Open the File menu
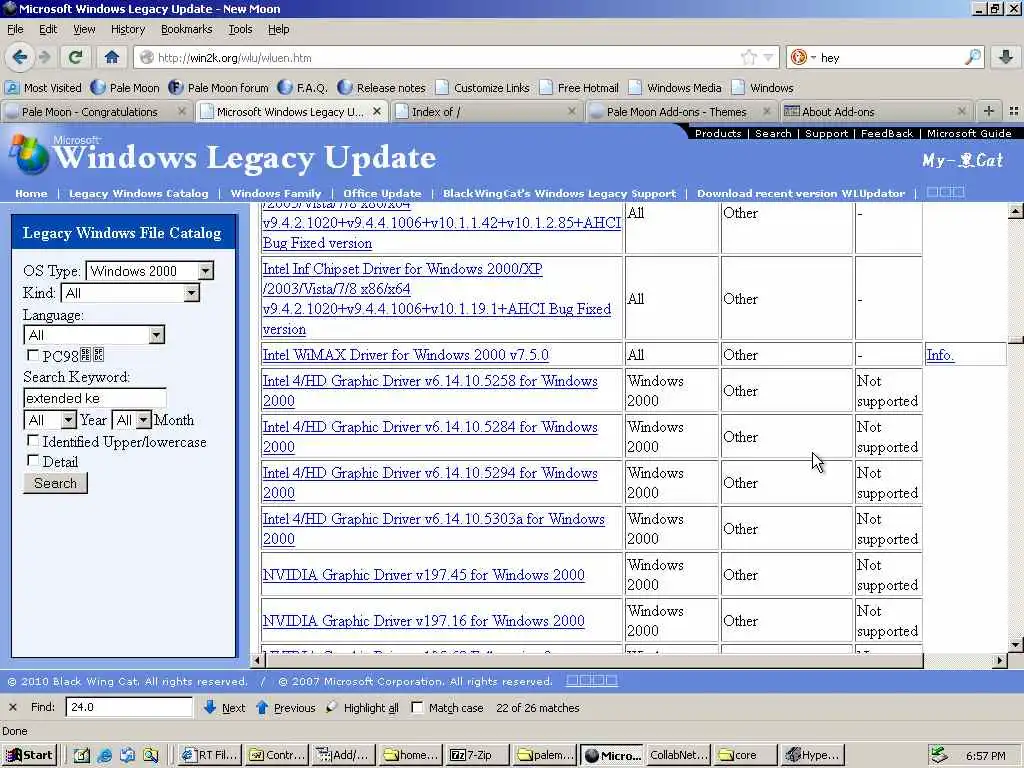This screenshot has width=1024, height=768. point(15,29)
